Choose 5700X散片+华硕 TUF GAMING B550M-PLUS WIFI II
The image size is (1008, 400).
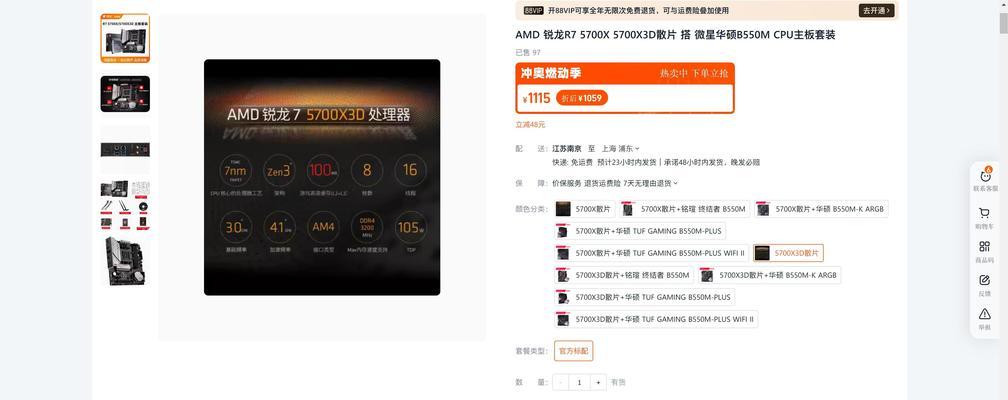(651, 253)
